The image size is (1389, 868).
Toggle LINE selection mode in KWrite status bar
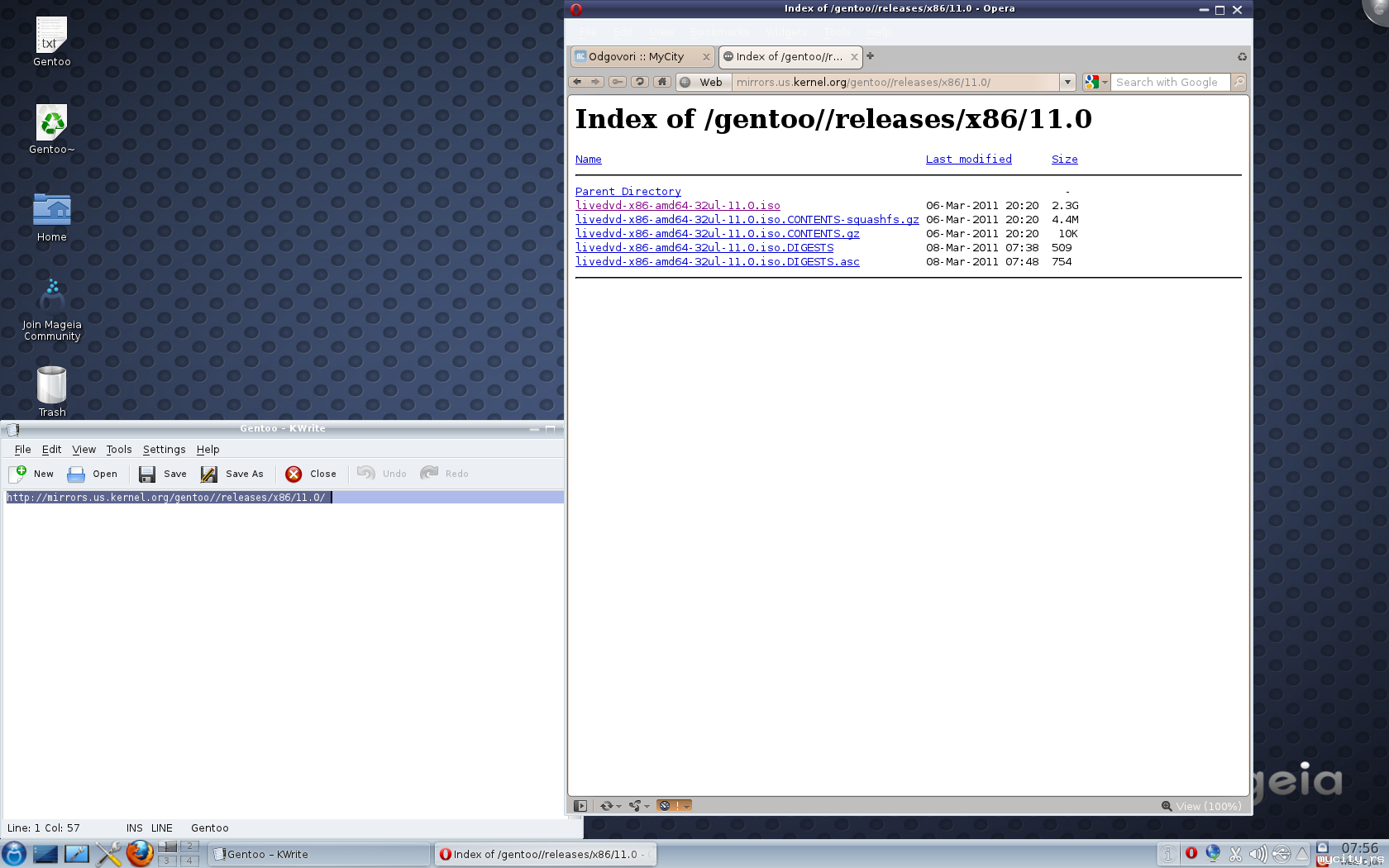coord(162,828)
